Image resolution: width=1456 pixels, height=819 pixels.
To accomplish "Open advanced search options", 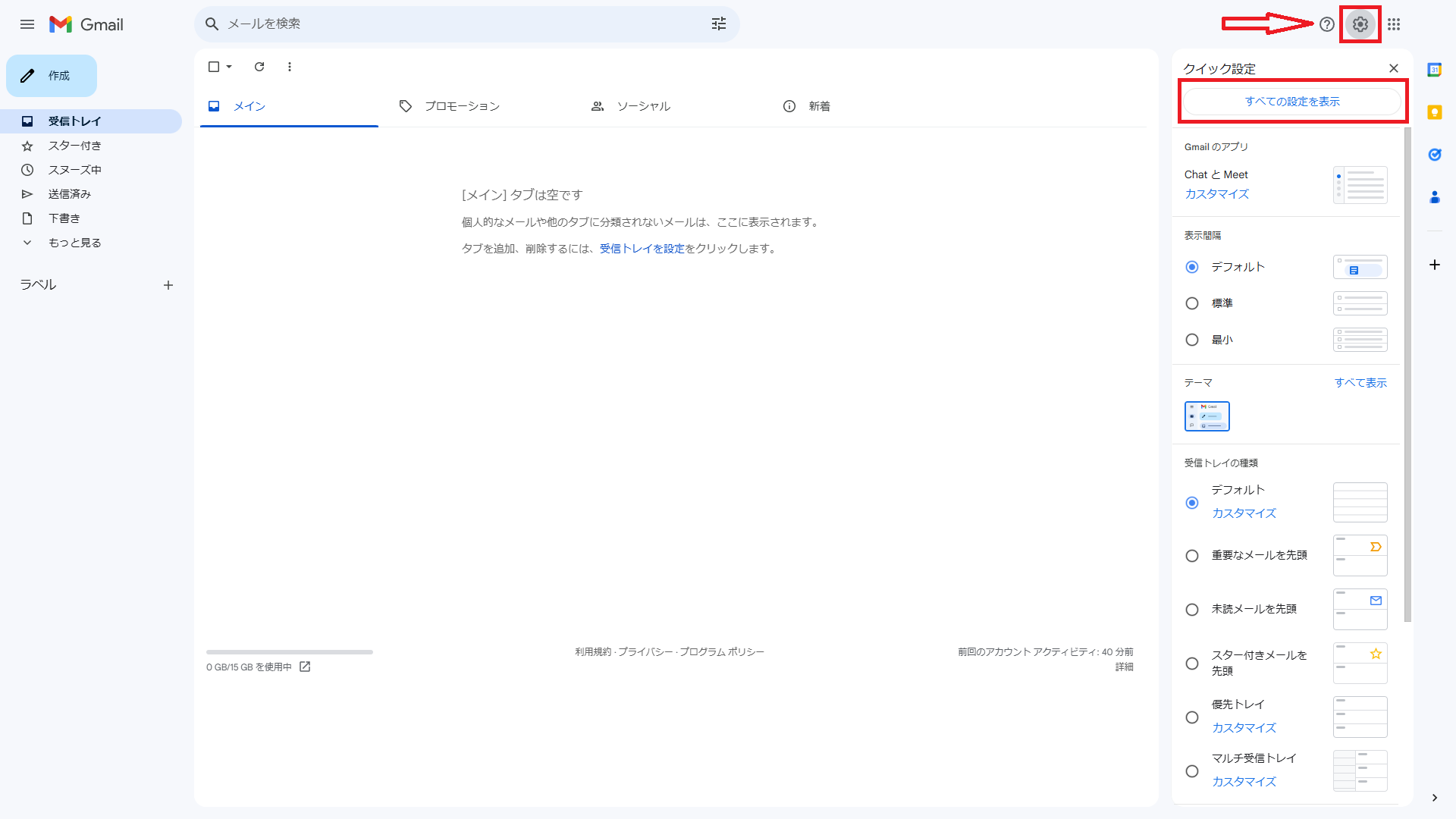I will tap(719, 24).
